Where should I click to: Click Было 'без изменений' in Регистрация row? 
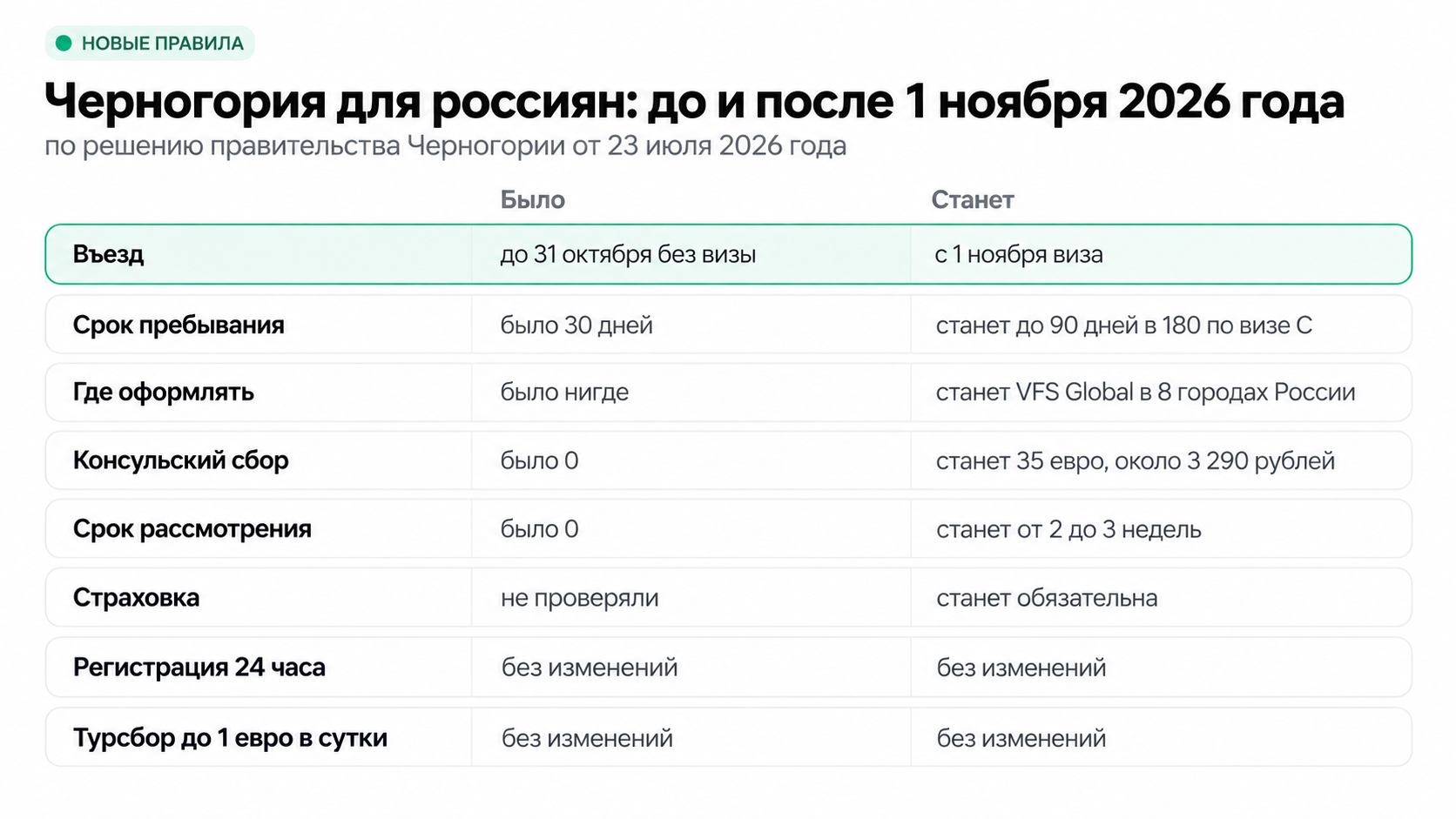[590, 668]
